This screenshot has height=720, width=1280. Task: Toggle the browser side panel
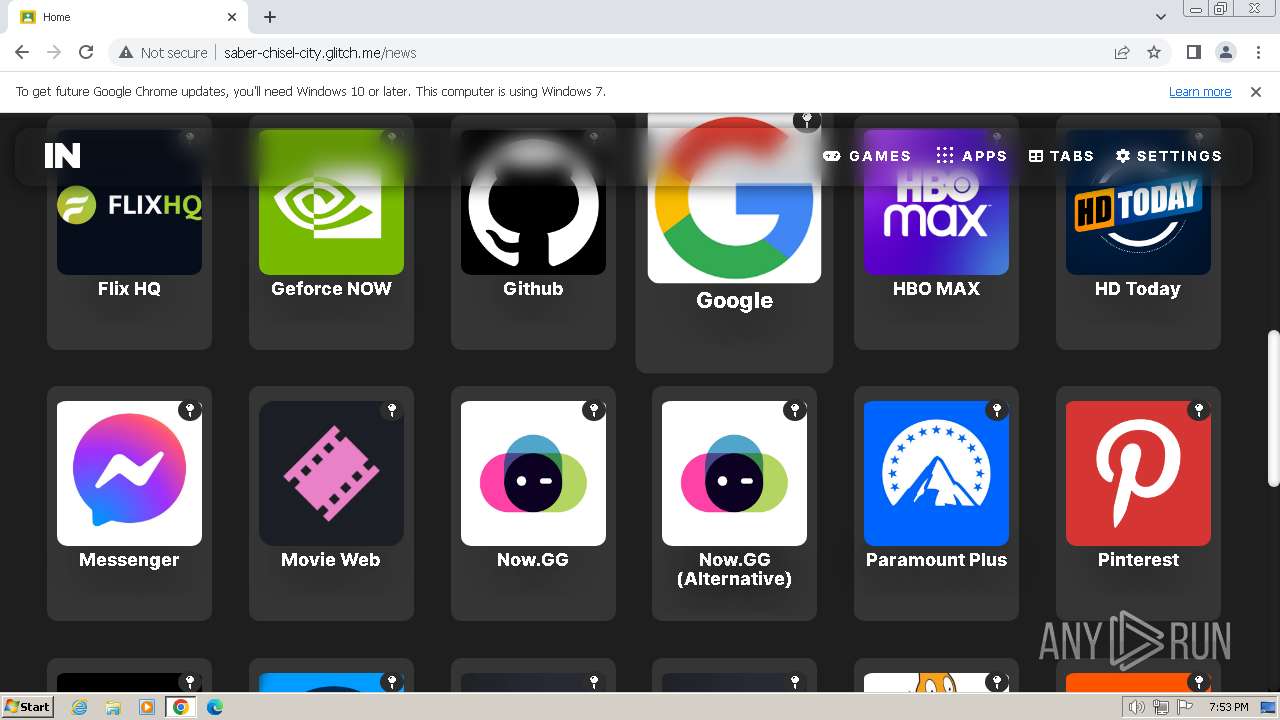(x=1193, y=52)
